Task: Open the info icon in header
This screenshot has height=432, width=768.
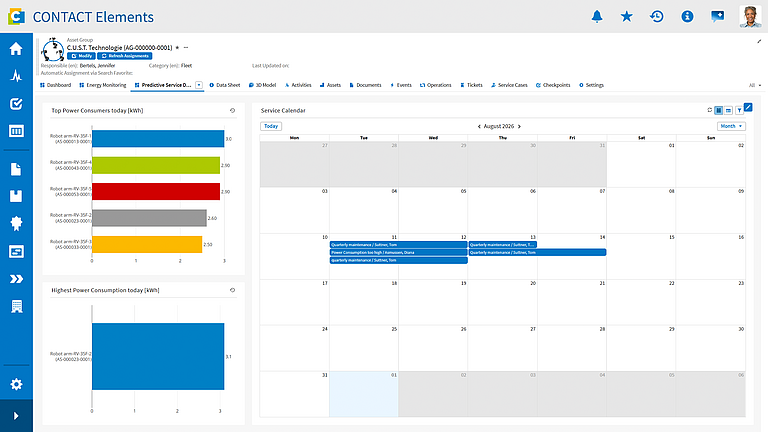Action: tap(687, 16)
